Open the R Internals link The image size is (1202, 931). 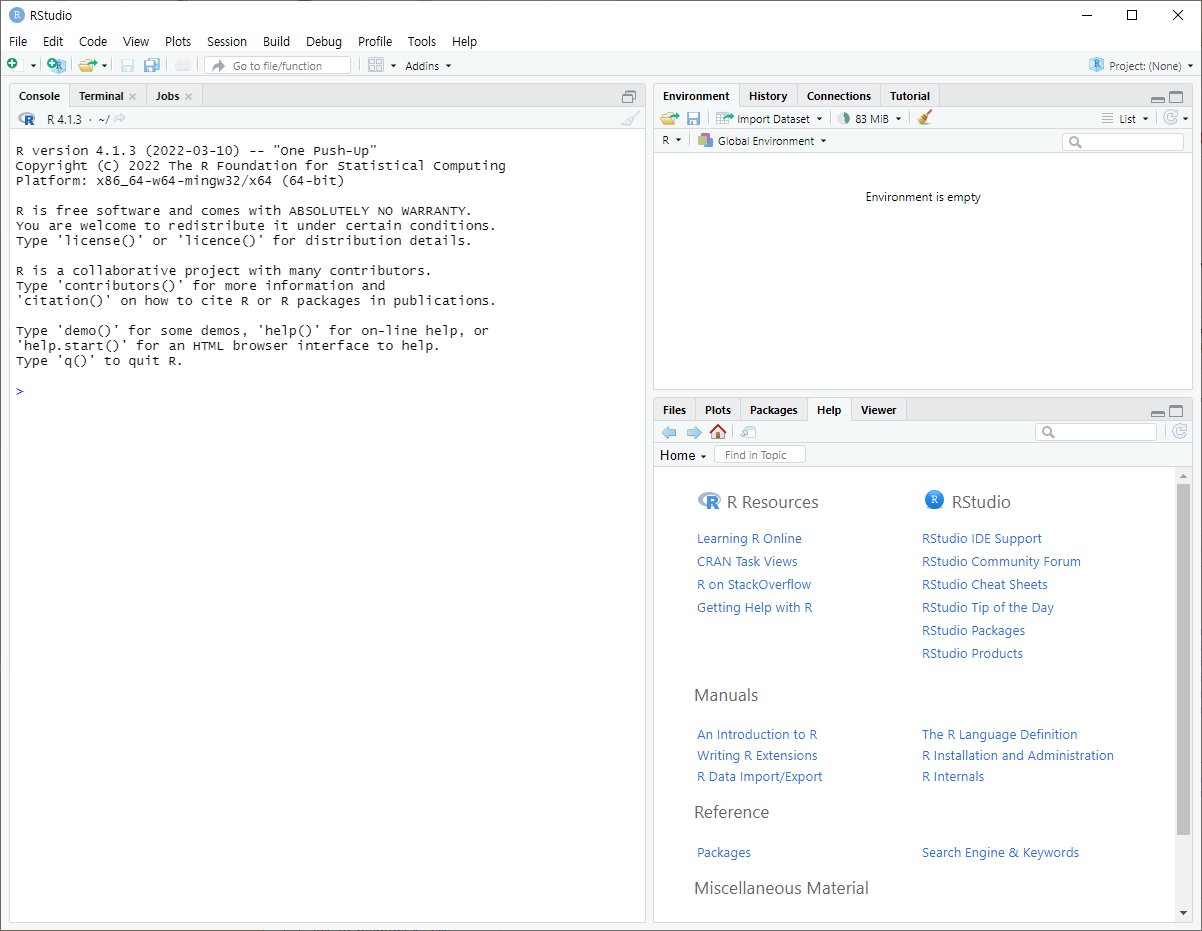pyautogui.click(x=953, y=776)
